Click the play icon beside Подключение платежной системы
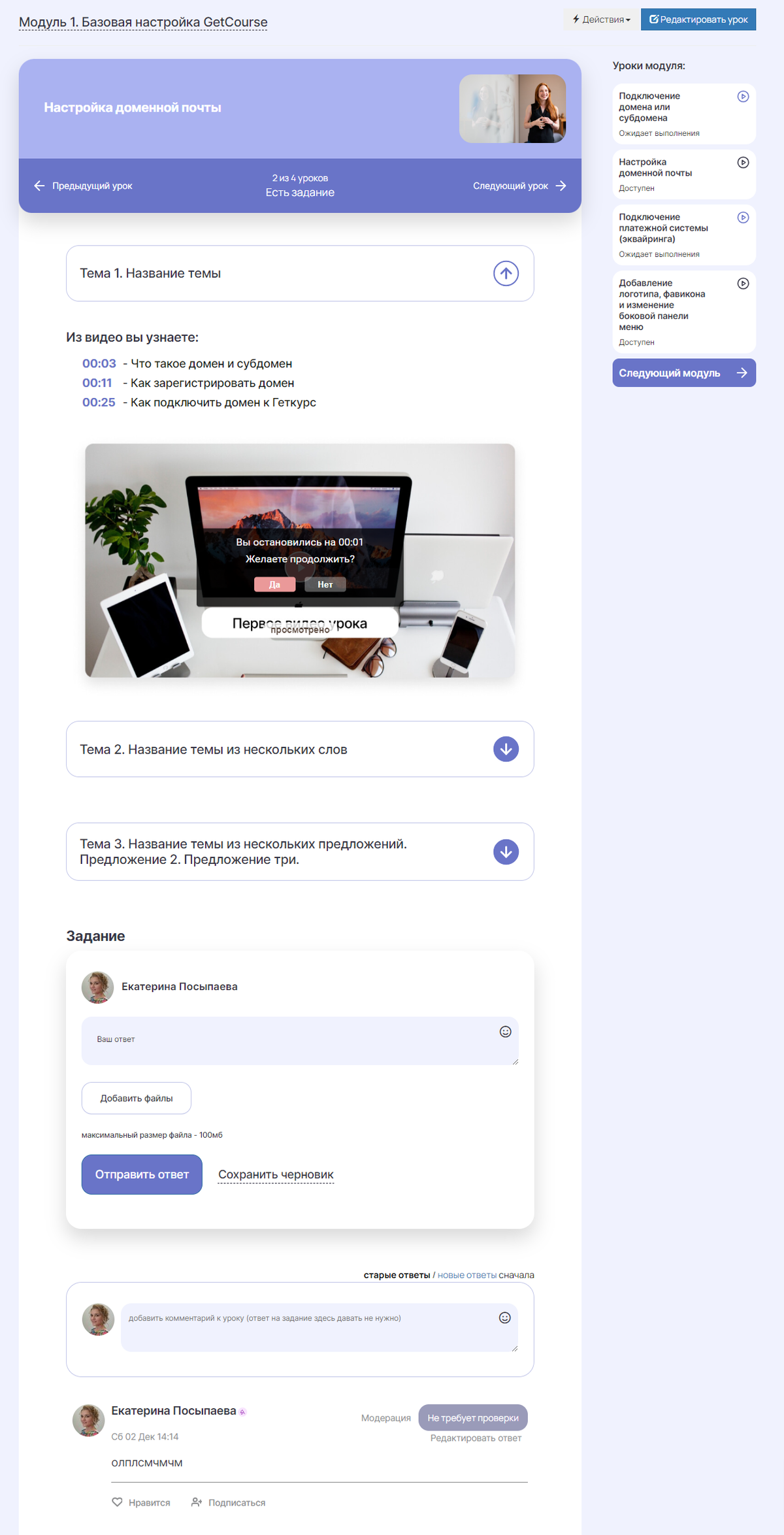The image size is (784, 1535). point(743,218)
